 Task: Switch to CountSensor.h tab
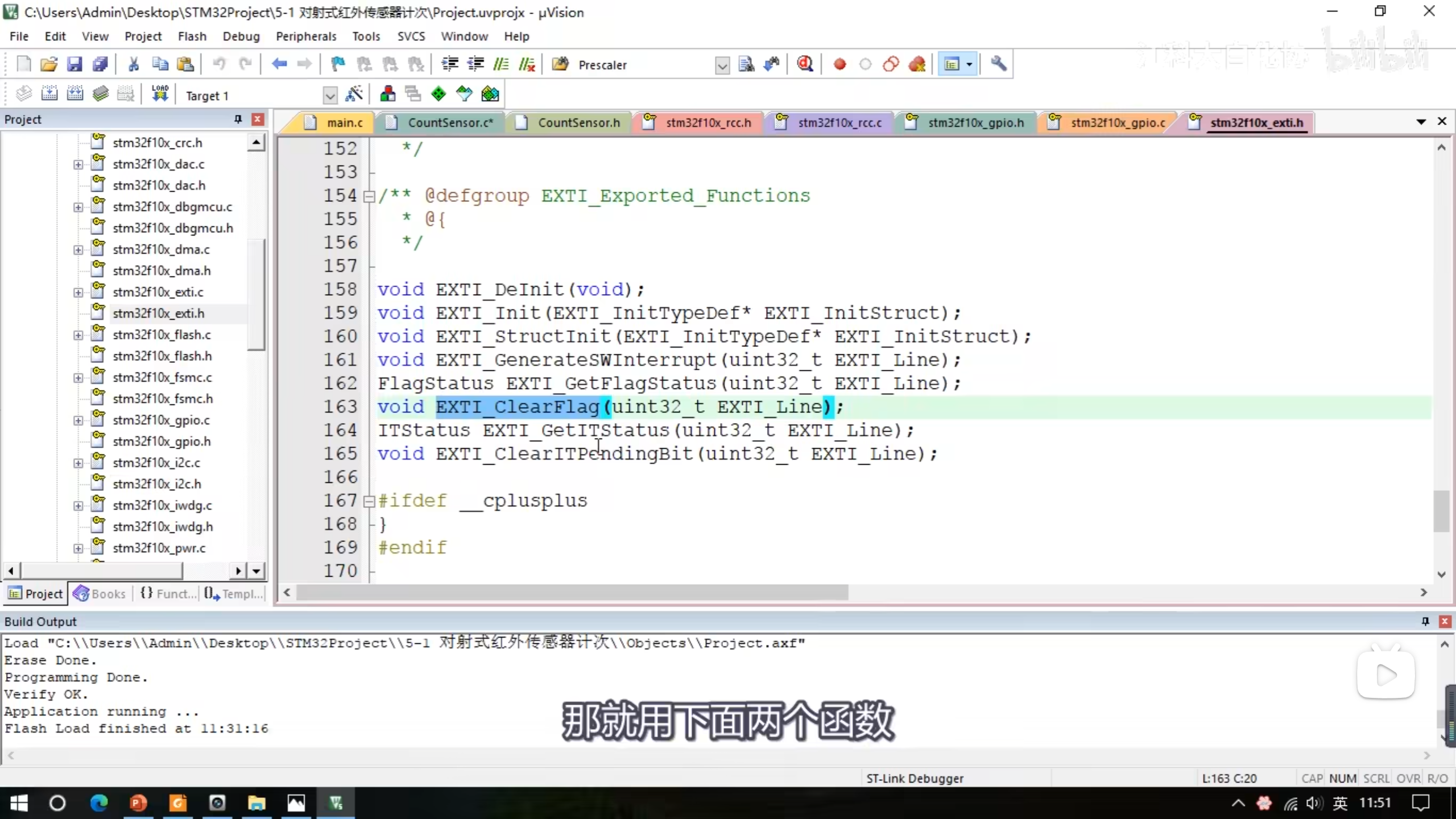[578, 122]
